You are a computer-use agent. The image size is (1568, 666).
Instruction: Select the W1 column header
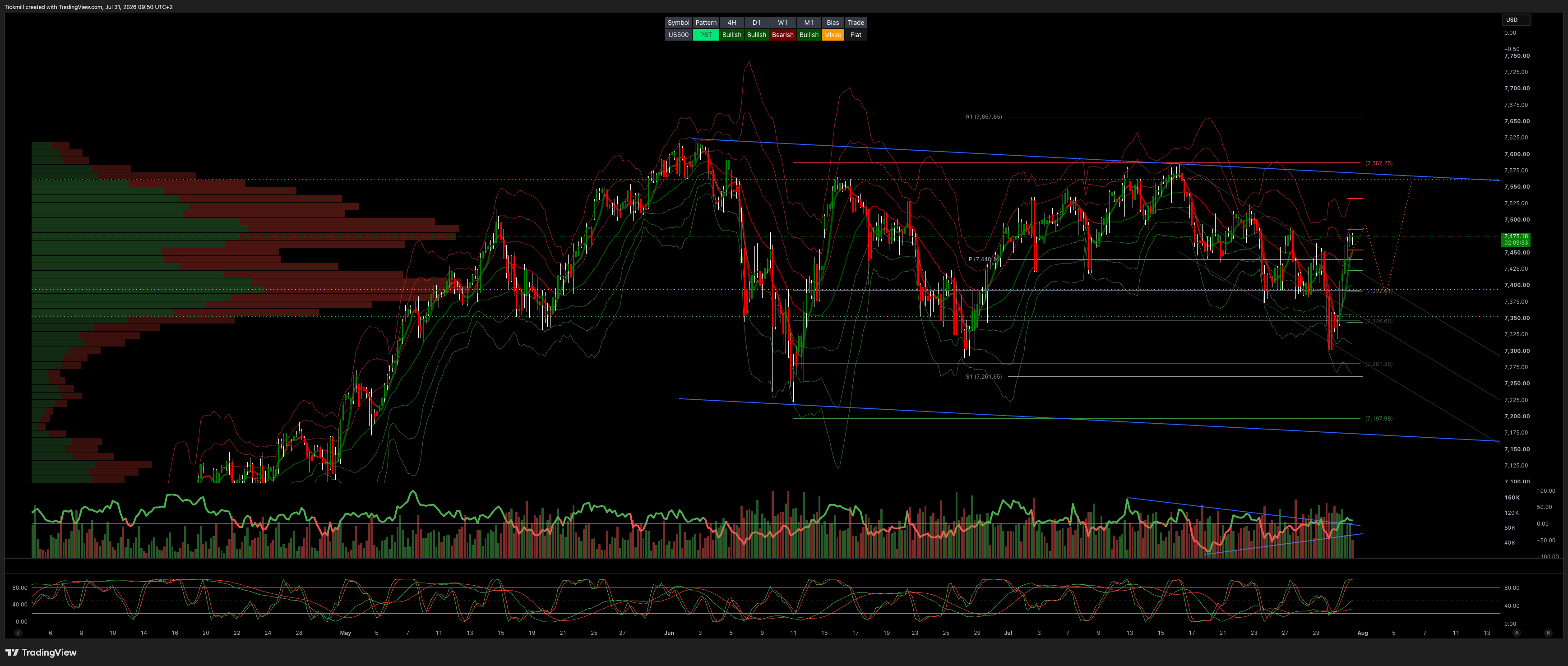782,23
